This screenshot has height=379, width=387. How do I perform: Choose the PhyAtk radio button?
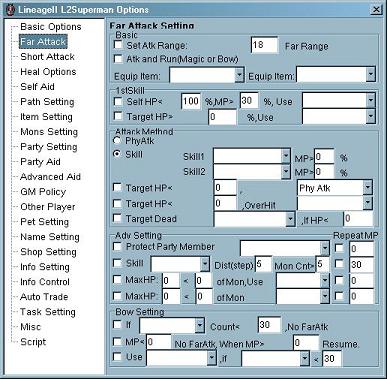tap(117, 140)
